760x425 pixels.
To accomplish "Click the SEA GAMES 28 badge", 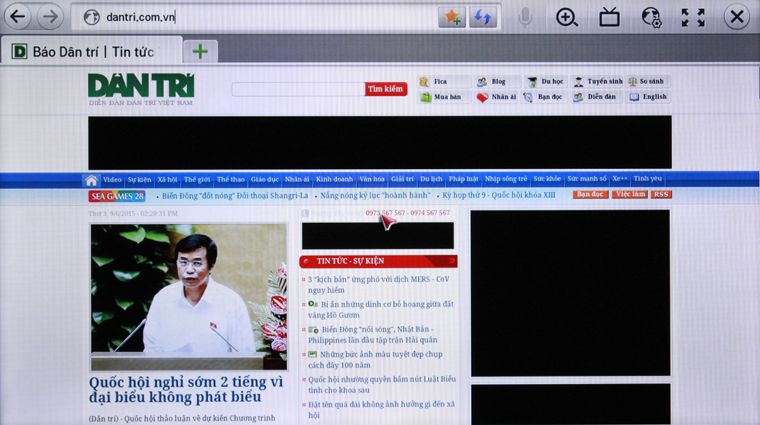I will [117, 196].
